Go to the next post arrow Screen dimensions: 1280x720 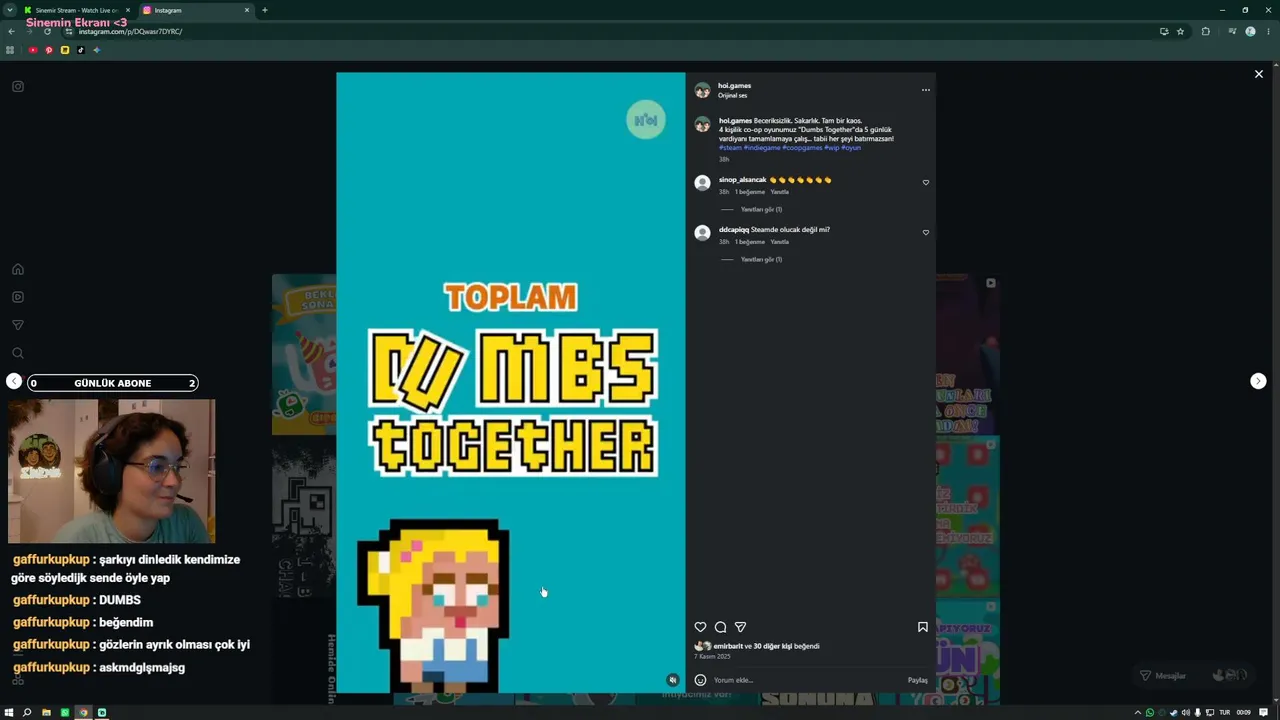(x=1258, y=381)
